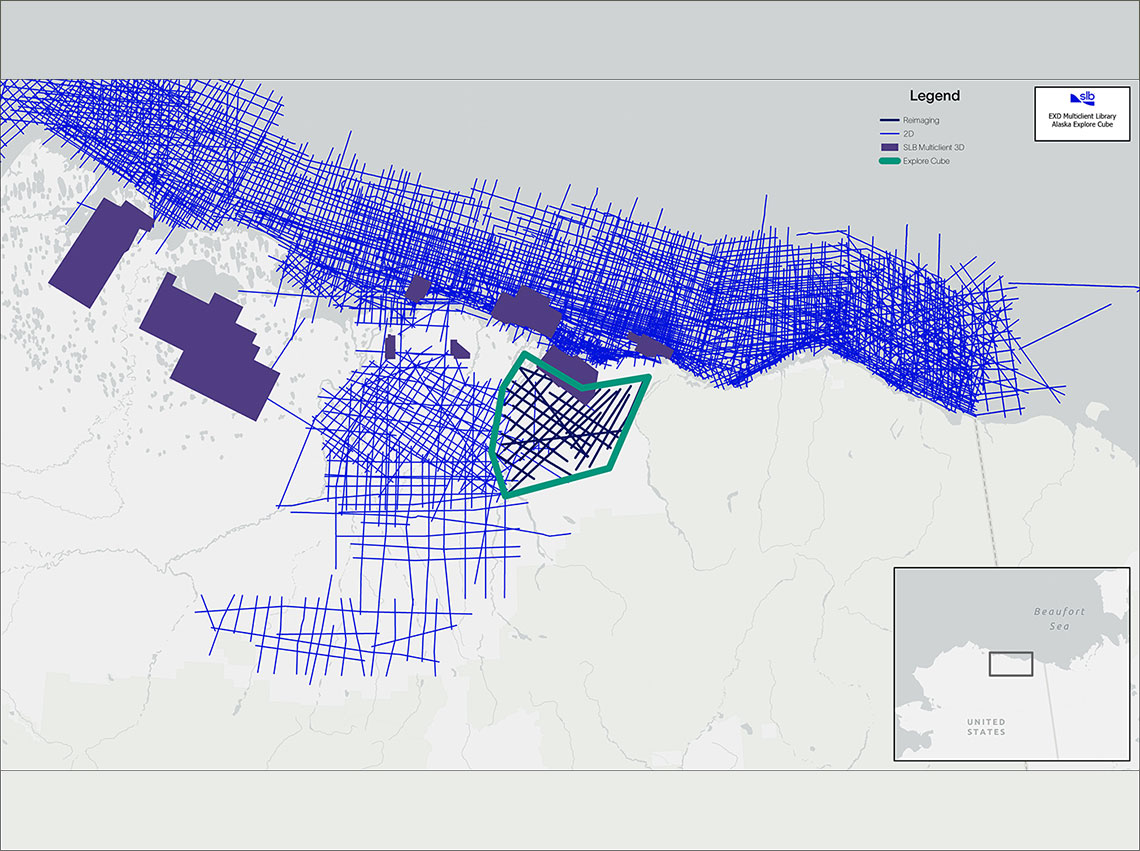Click the Explore Cube legend label
This screenshot has width=1140, height=851.
click(926, 161)
